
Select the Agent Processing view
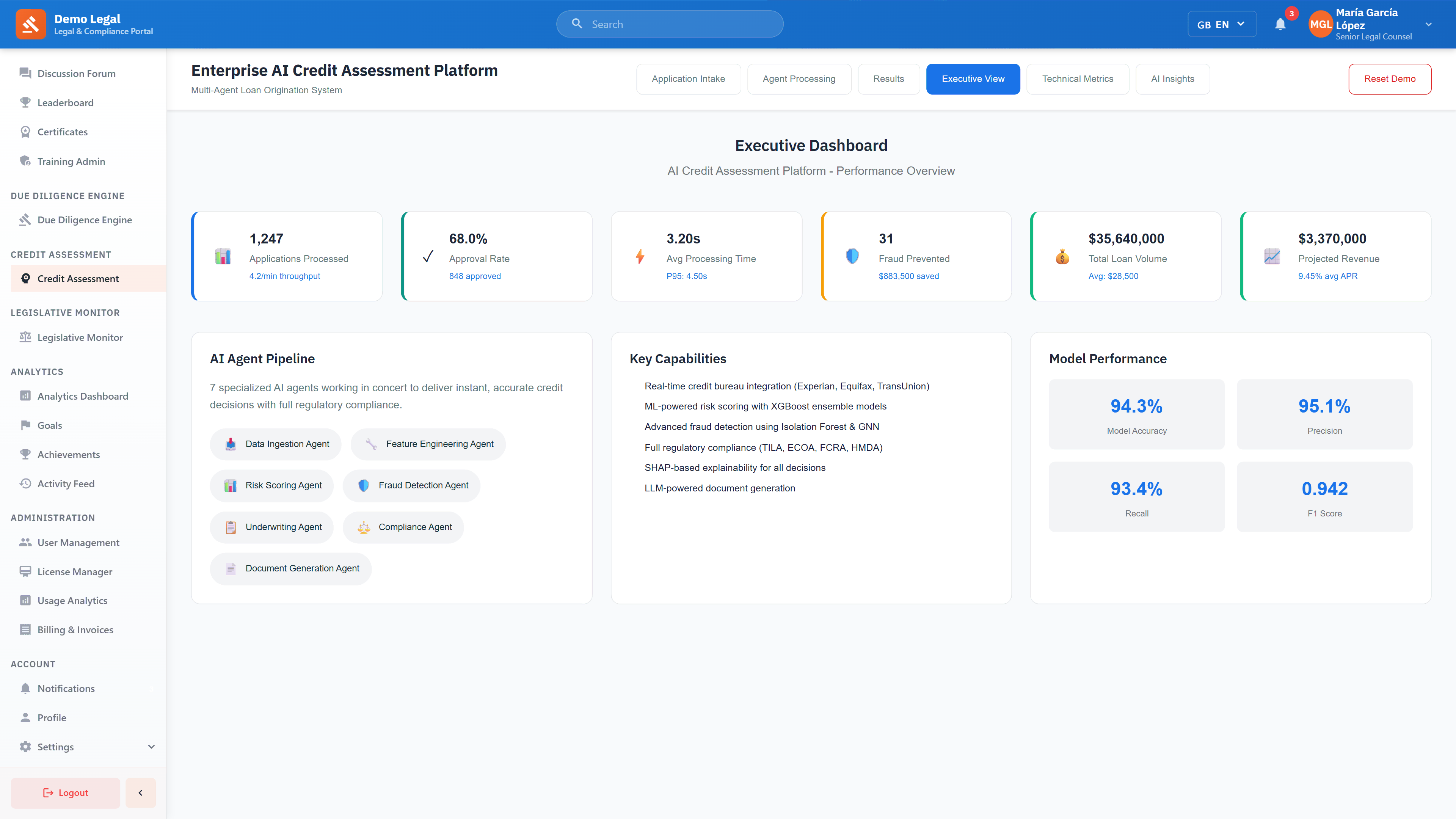[799, 79]
